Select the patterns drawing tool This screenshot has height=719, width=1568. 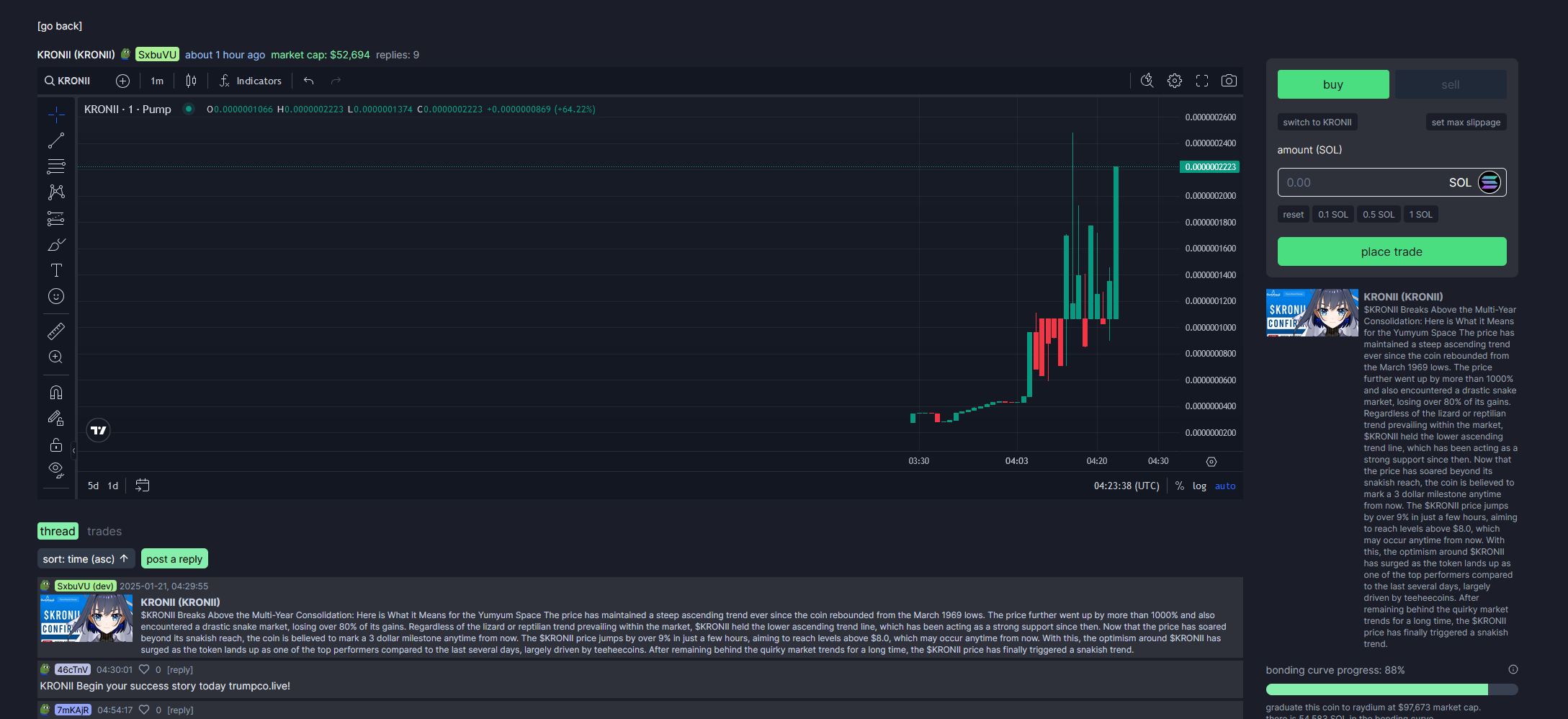[56, 192]
